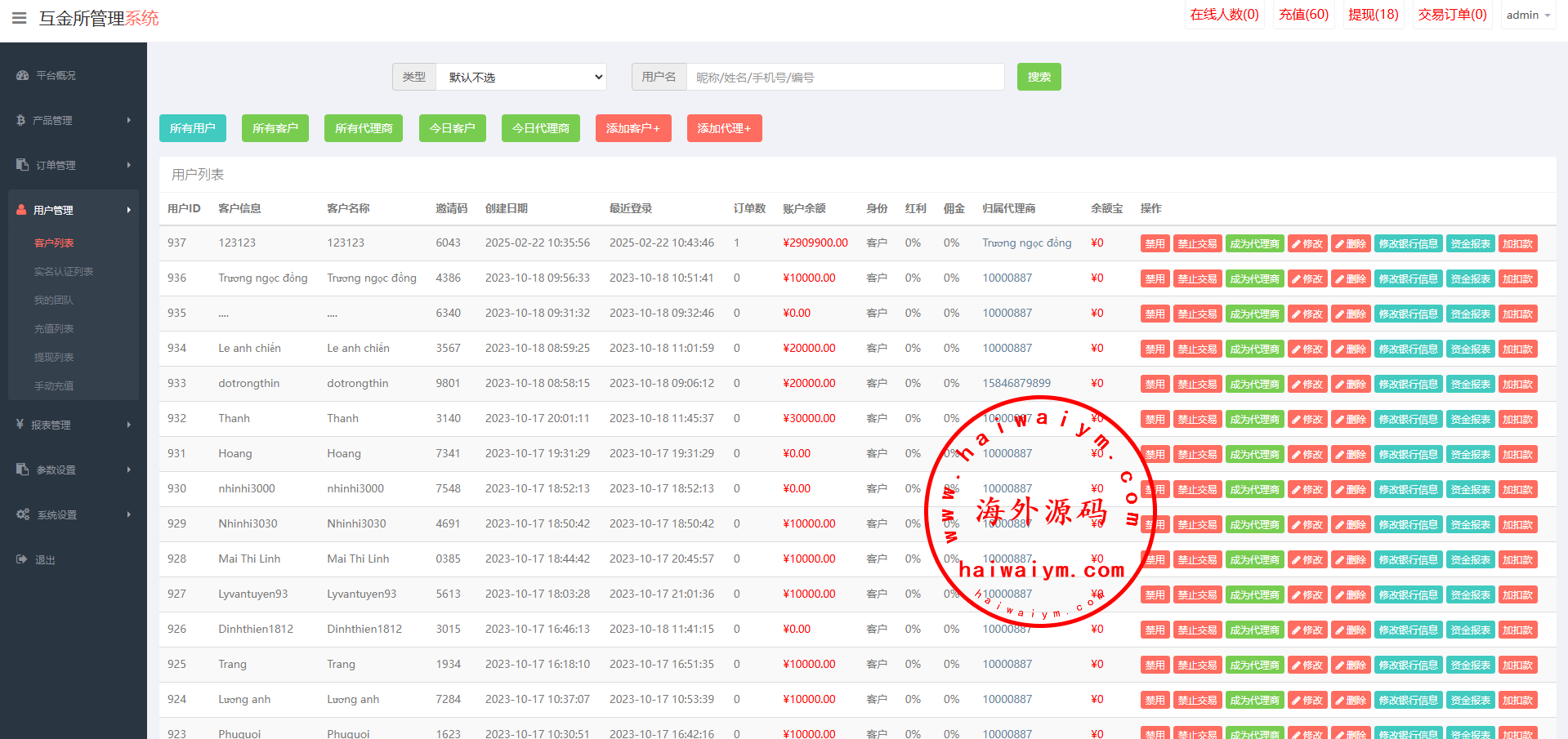Open the 类型 dropdown selector
The height and width of the screenshot is (739, 1568).
521,77
